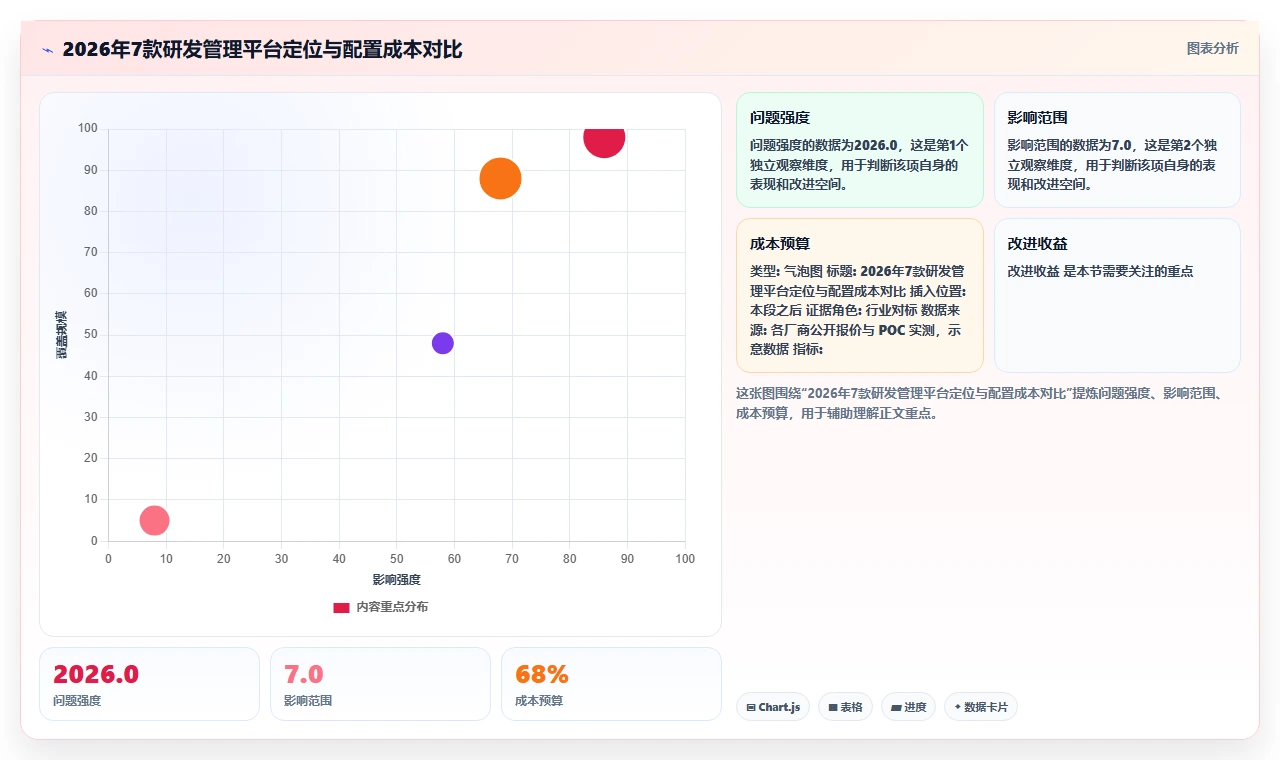The width and height of the screenshot is (1280, 760).
Task: Click the 数据卡片 sparkle icon
Action: (x=957, y=707)
